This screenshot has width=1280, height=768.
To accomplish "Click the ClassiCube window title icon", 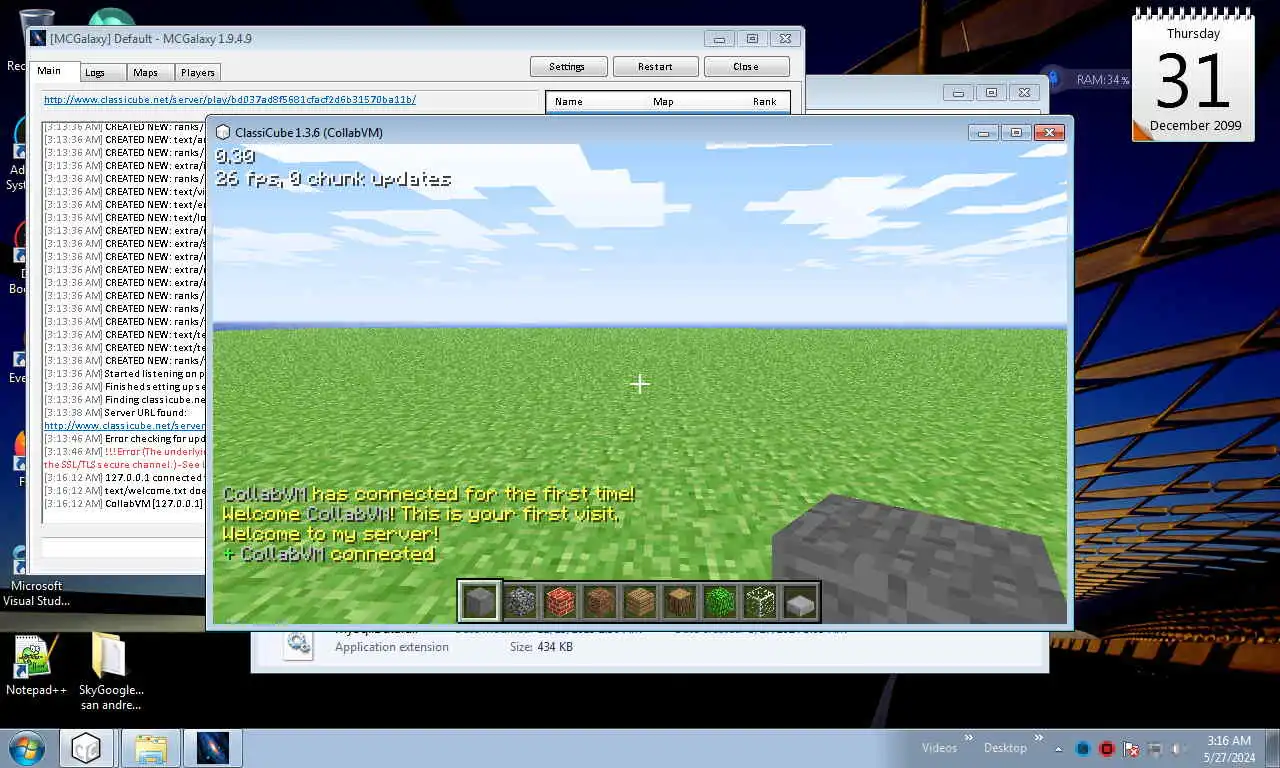I will point(223,132).
